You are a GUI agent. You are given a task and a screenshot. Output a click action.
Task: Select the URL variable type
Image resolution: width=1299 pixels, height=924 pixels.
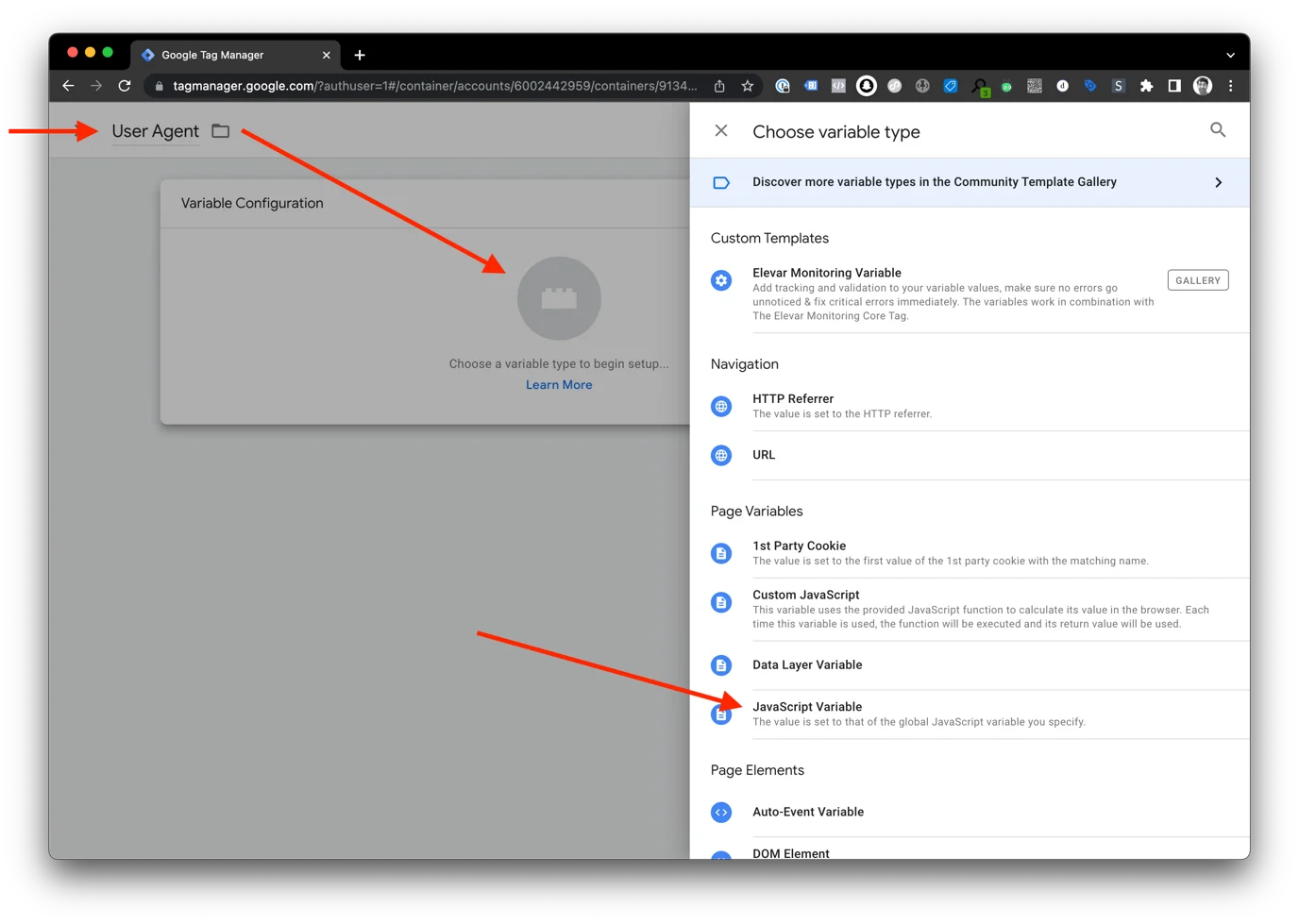click(970, 455)
